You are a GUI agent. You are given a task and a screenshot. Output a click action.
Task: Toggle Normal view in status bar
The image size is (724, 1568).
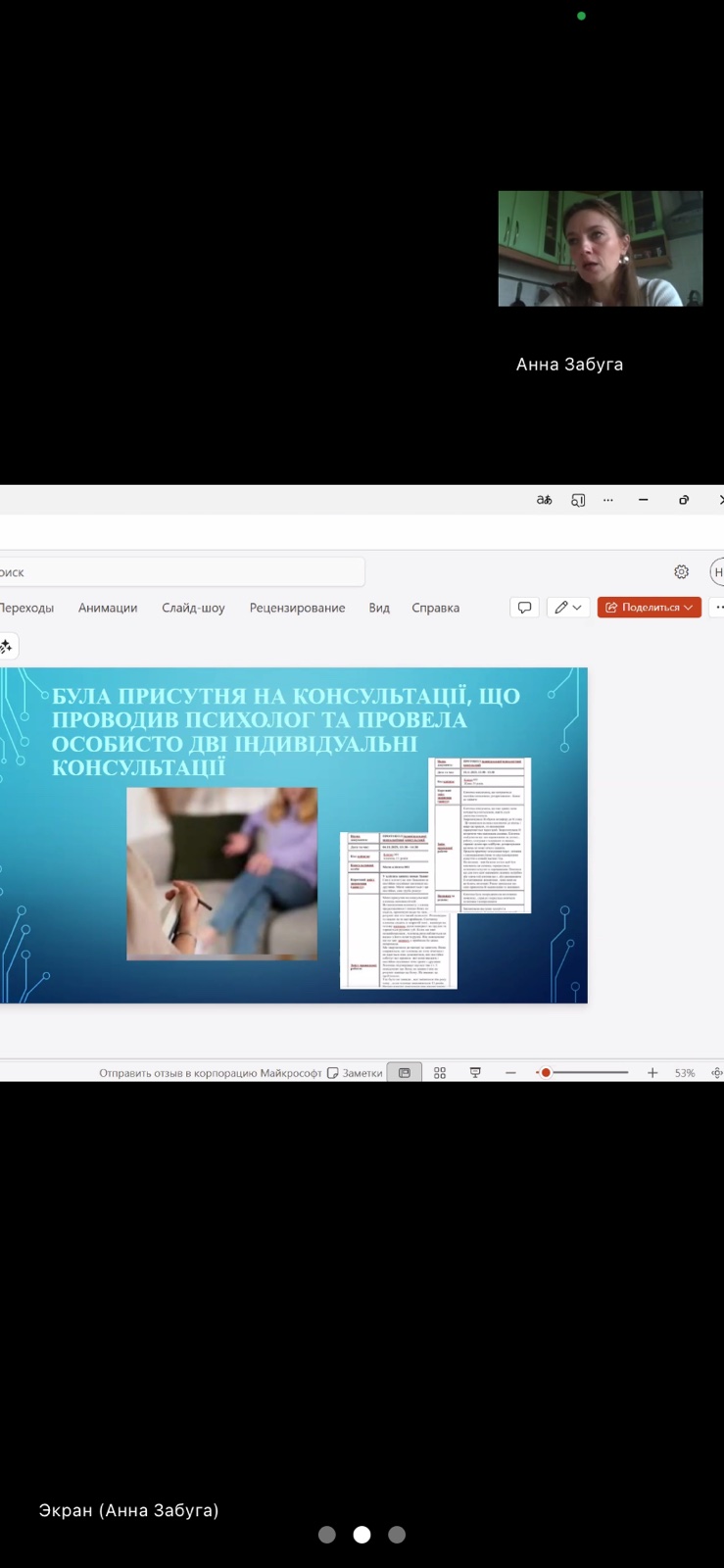(405, 1073)
